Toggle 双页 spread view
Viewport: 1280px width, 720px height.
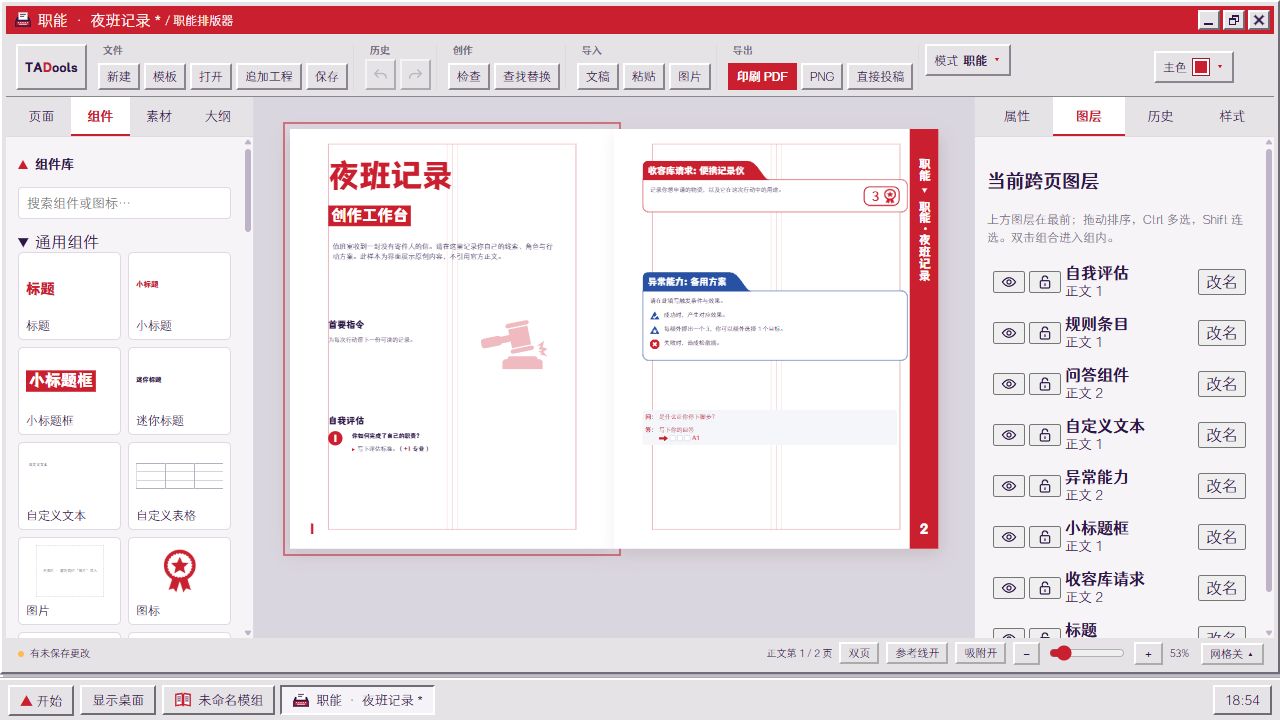[859, 653]
